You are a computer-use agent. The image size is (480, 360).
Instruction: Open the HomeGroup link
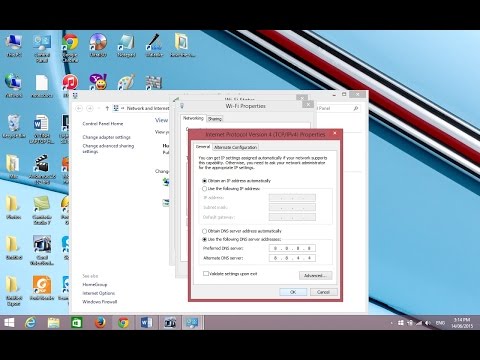click(x=95, y=285)
